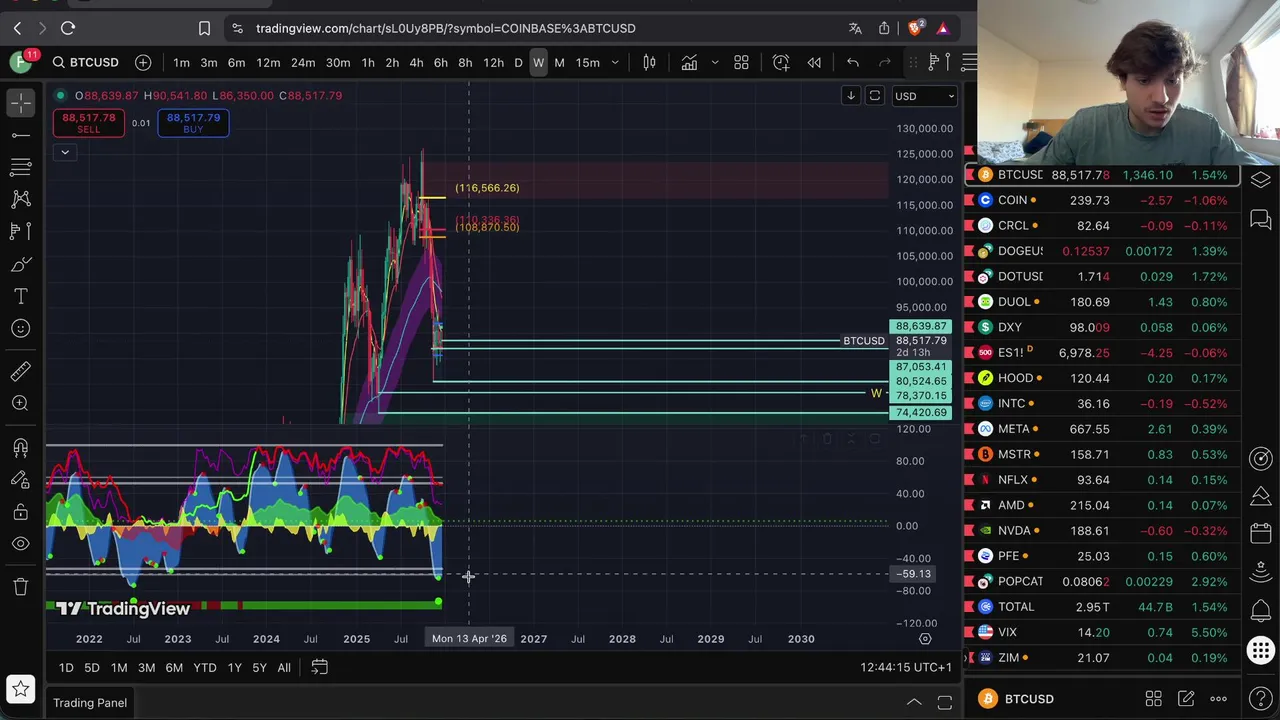Select the crosshair cursor tool
The image size is (1280, 720).
coord(21,102)
